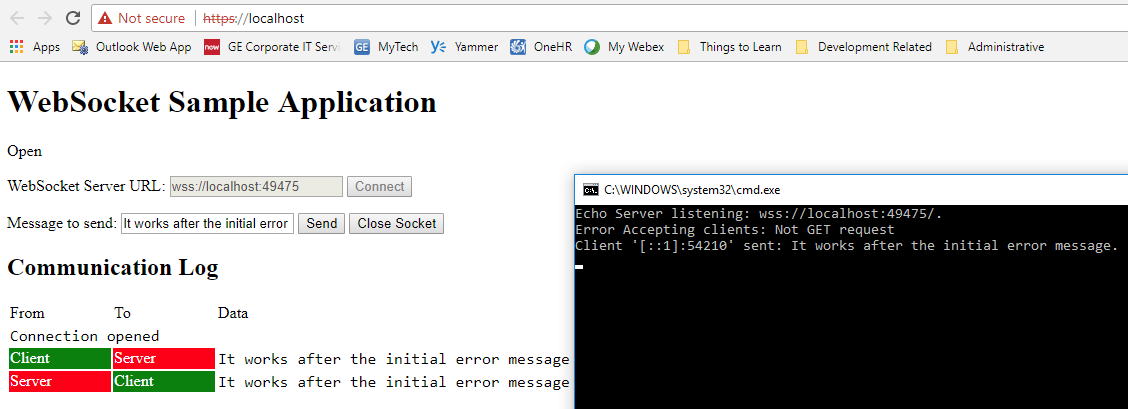This screenshot has height=409, width=1128.
Task: Click the WebSocket Sample Application heading
Action: coord(222,101)
